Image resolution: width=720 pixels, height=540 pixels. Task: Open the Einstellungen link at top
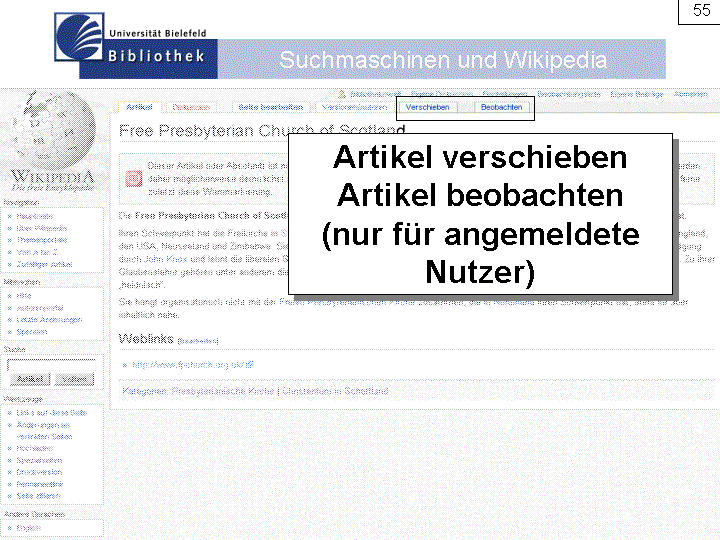pyautogui.click(x=505, y=94)
